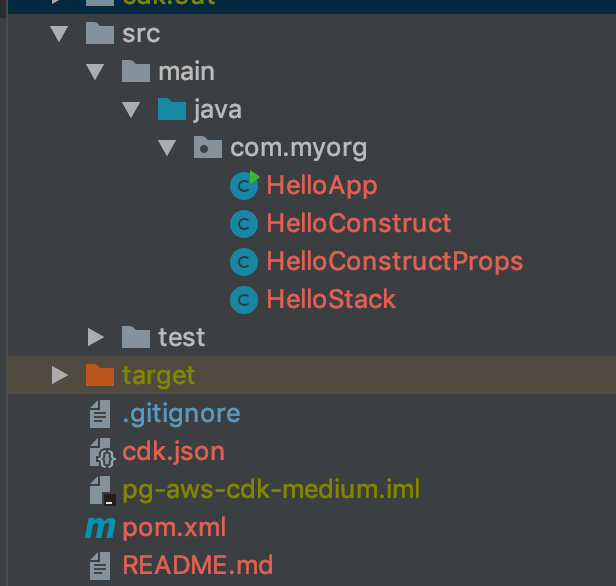Expand the test folder arrow
The height and width of the screenshot is (586, 616).
(95, 337)
